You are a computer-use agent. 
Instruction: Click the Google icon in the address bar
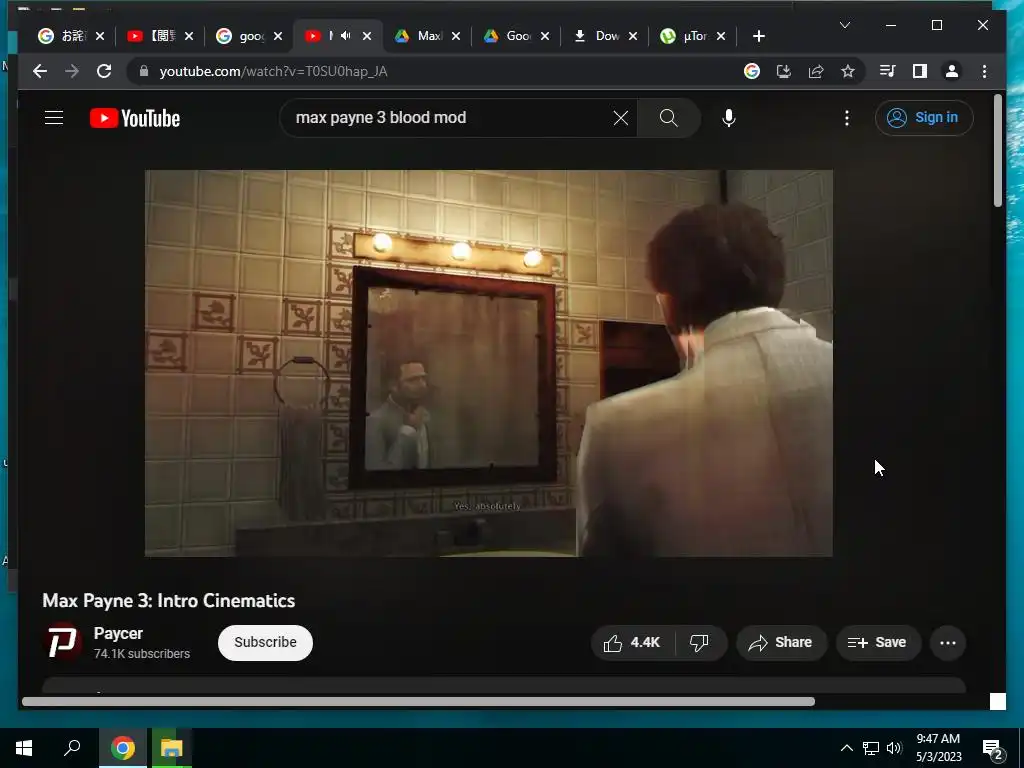click(752, 71)
